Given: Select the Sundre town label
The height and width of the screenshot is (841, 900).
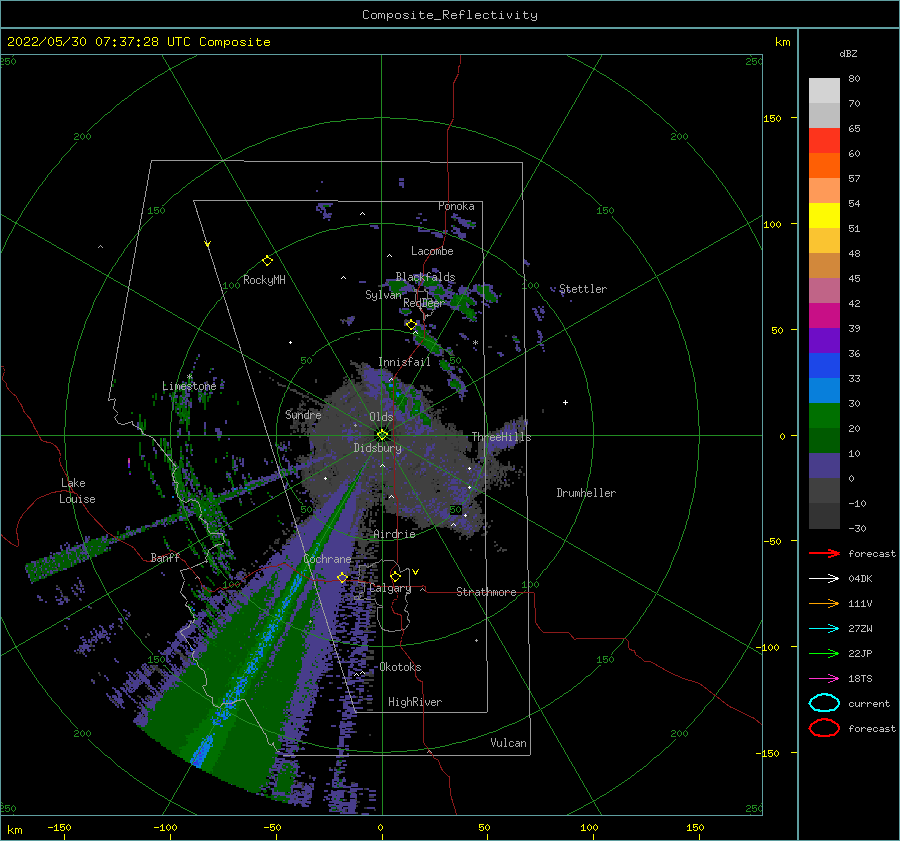Looking at the screenshot, I should click(x=303, y=414).
